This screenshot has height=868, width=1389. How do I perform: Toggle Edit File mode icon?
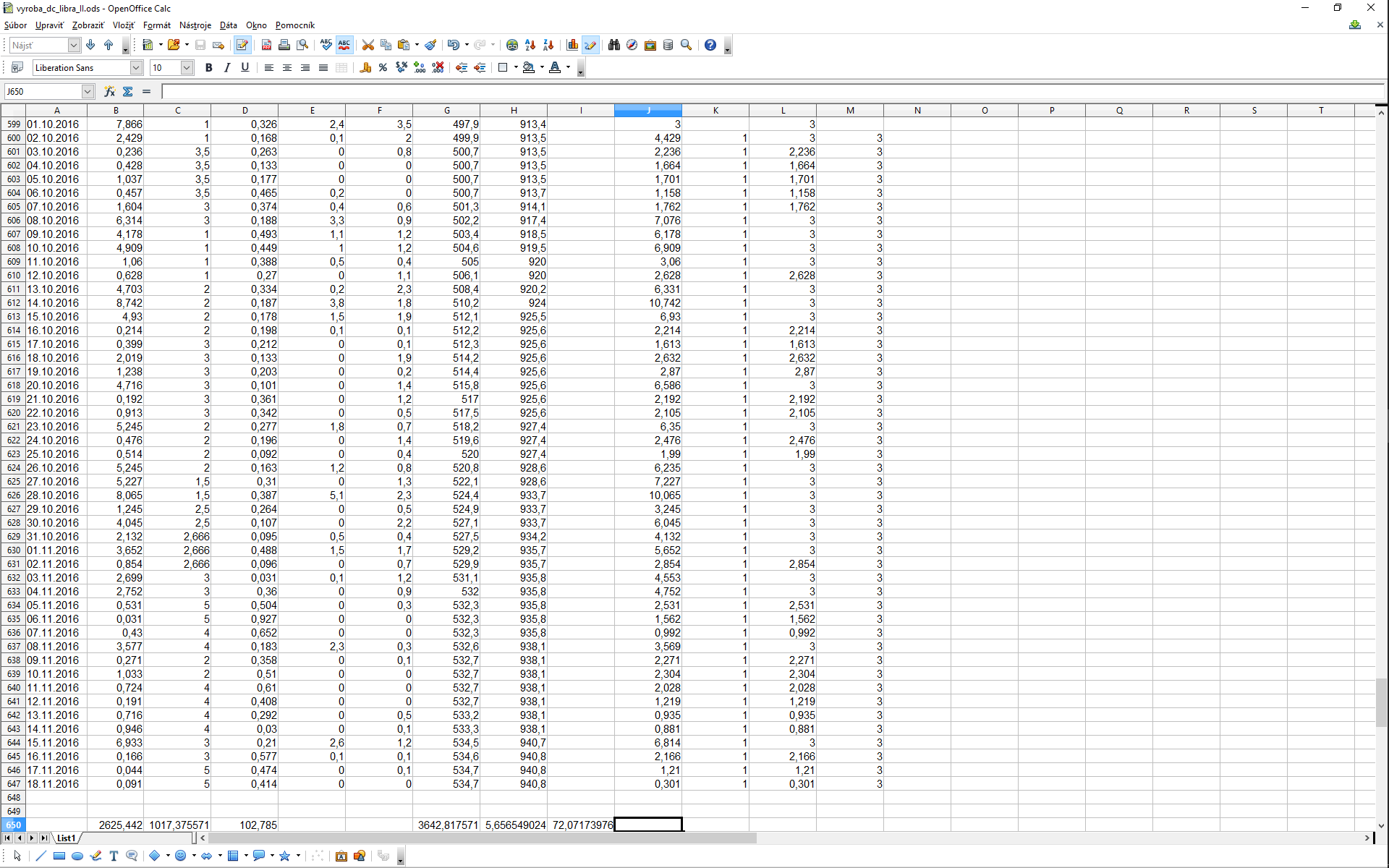point(242,45)
